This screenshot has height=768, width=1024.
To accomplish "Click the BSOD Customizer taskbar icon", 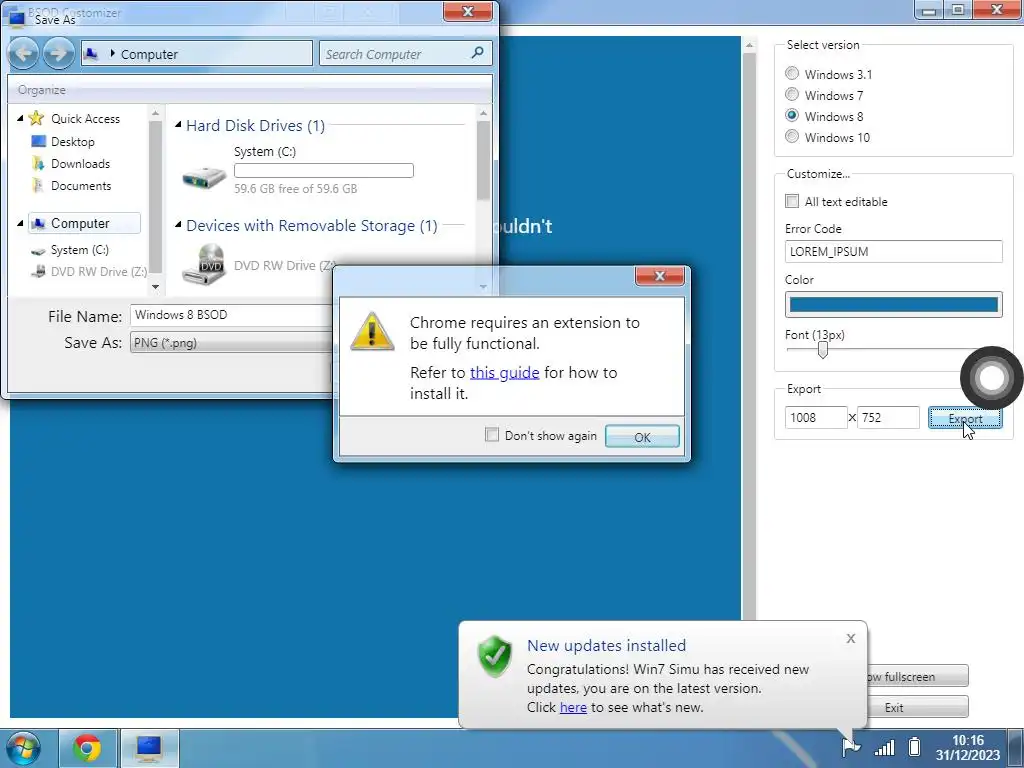I will click(149, 748).
